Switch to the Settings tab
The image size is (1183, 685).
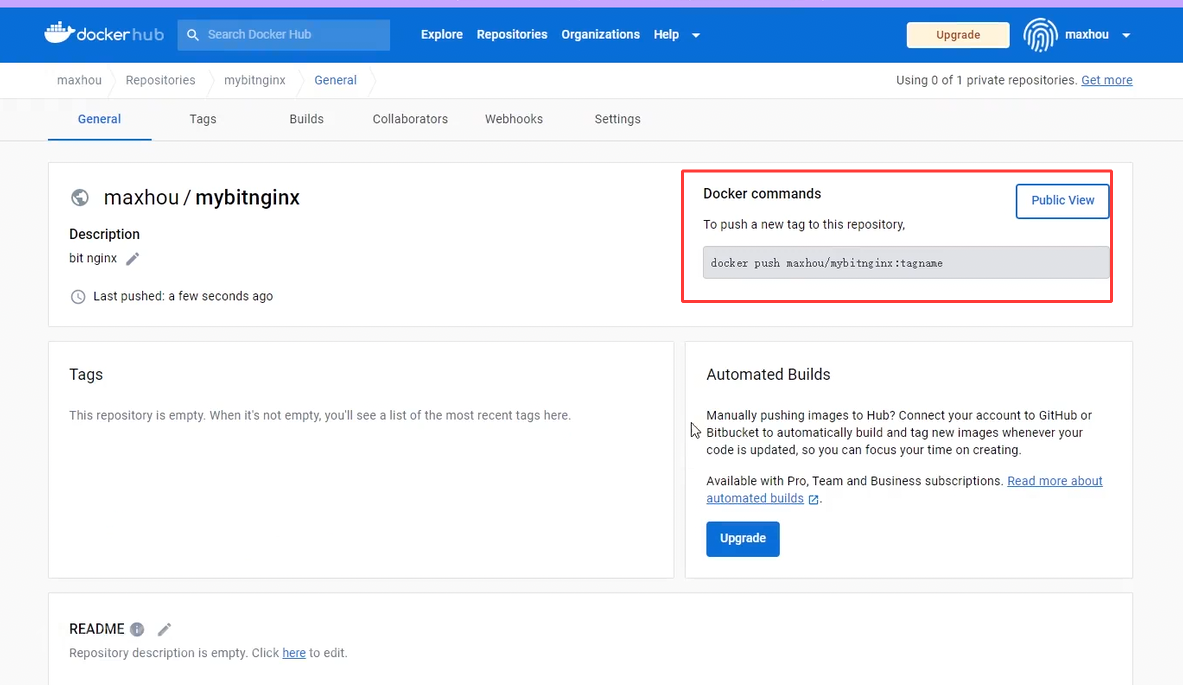click(617, 119)
